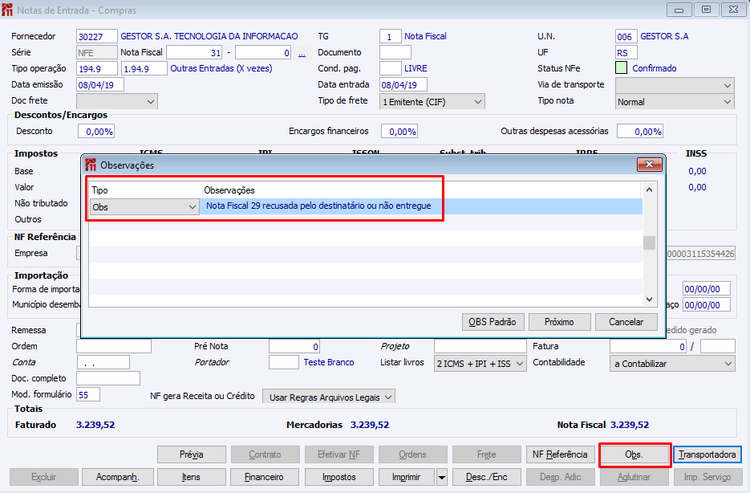Click the Desc./Enc button
Image resolution: width=750 pixels, height=493 pixels.
[x=486, y=477]
